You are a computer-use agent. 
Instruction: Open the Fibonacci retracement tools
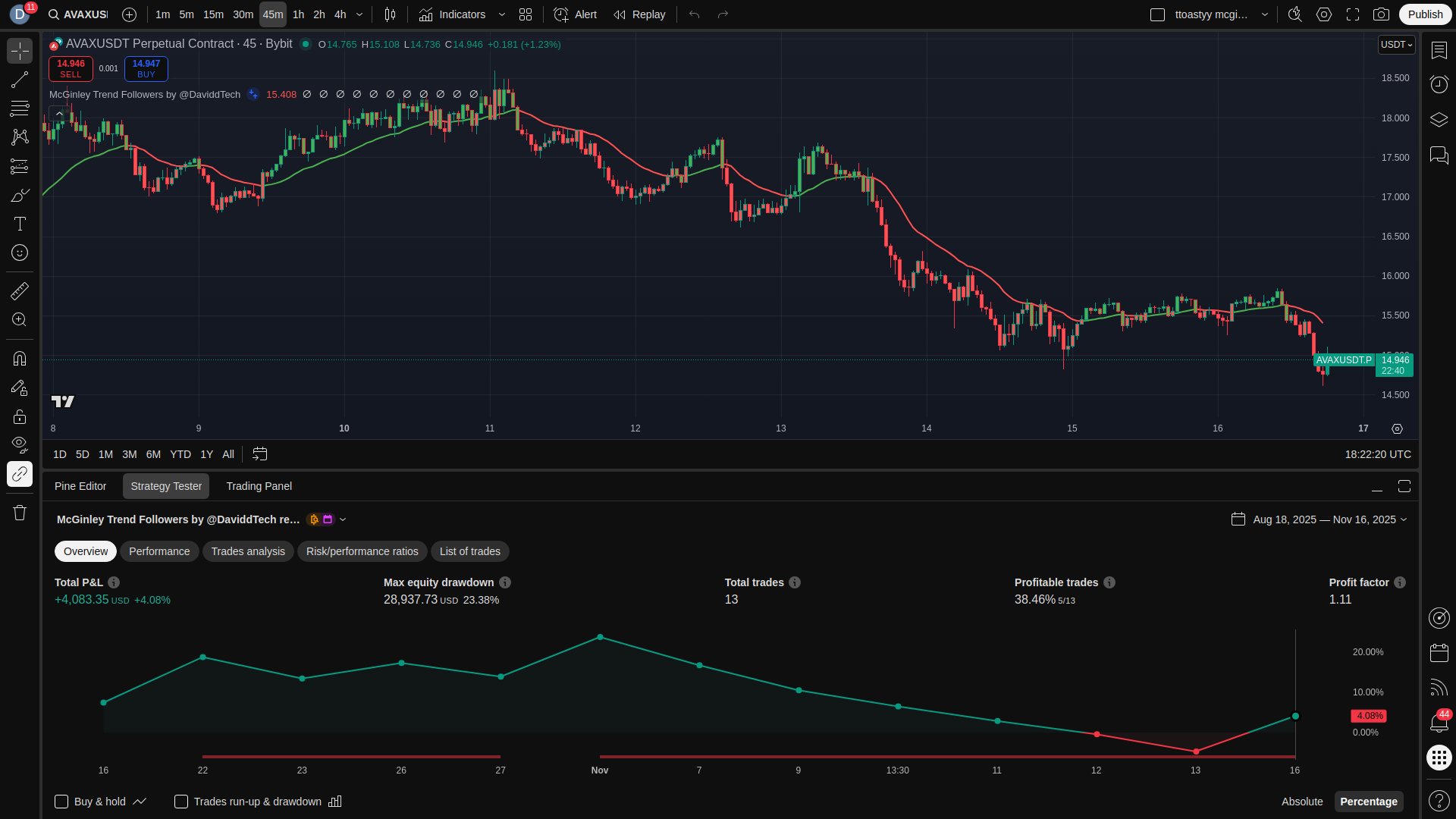click(20, 108)
